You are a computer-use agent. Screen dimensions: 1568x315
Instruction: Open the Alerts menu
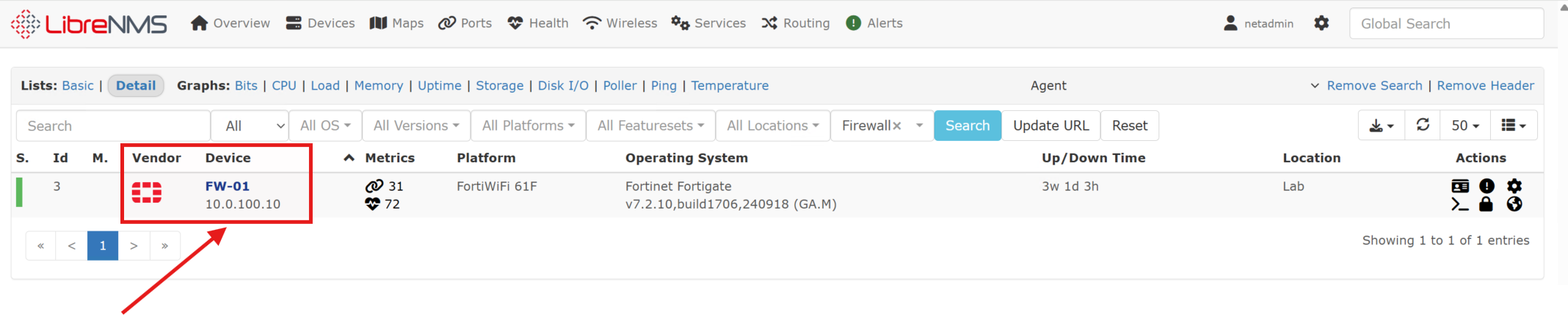coord(874,23)
